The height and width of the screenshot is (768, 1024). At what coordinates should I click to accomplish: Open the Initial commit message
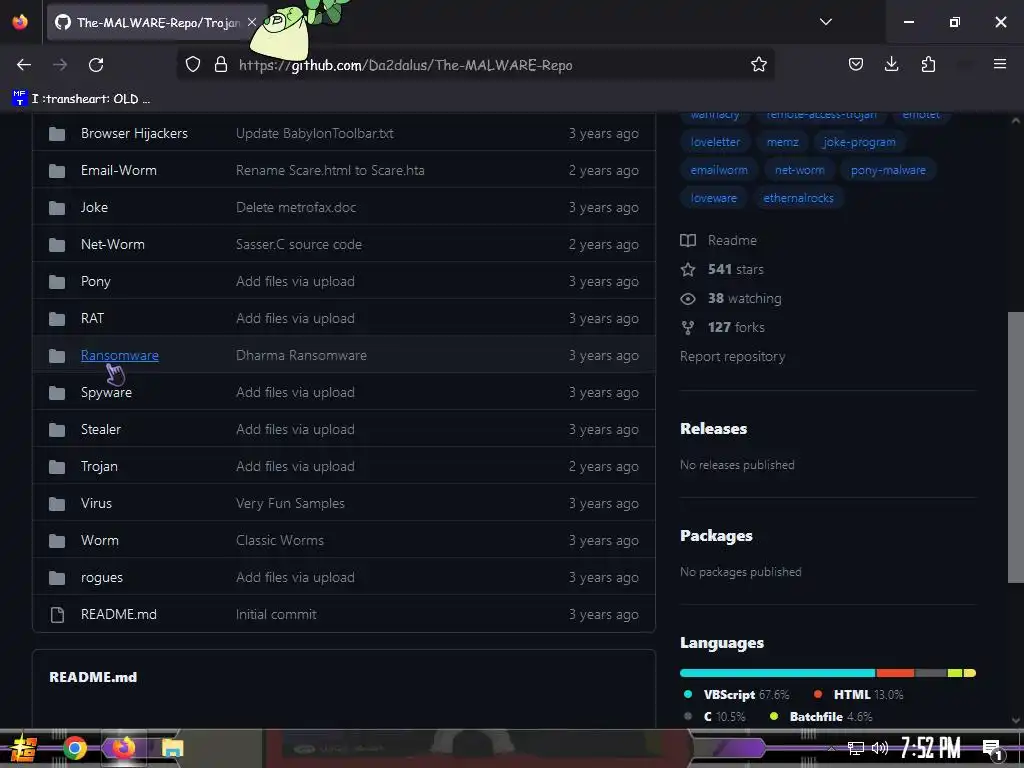[276, 615]
